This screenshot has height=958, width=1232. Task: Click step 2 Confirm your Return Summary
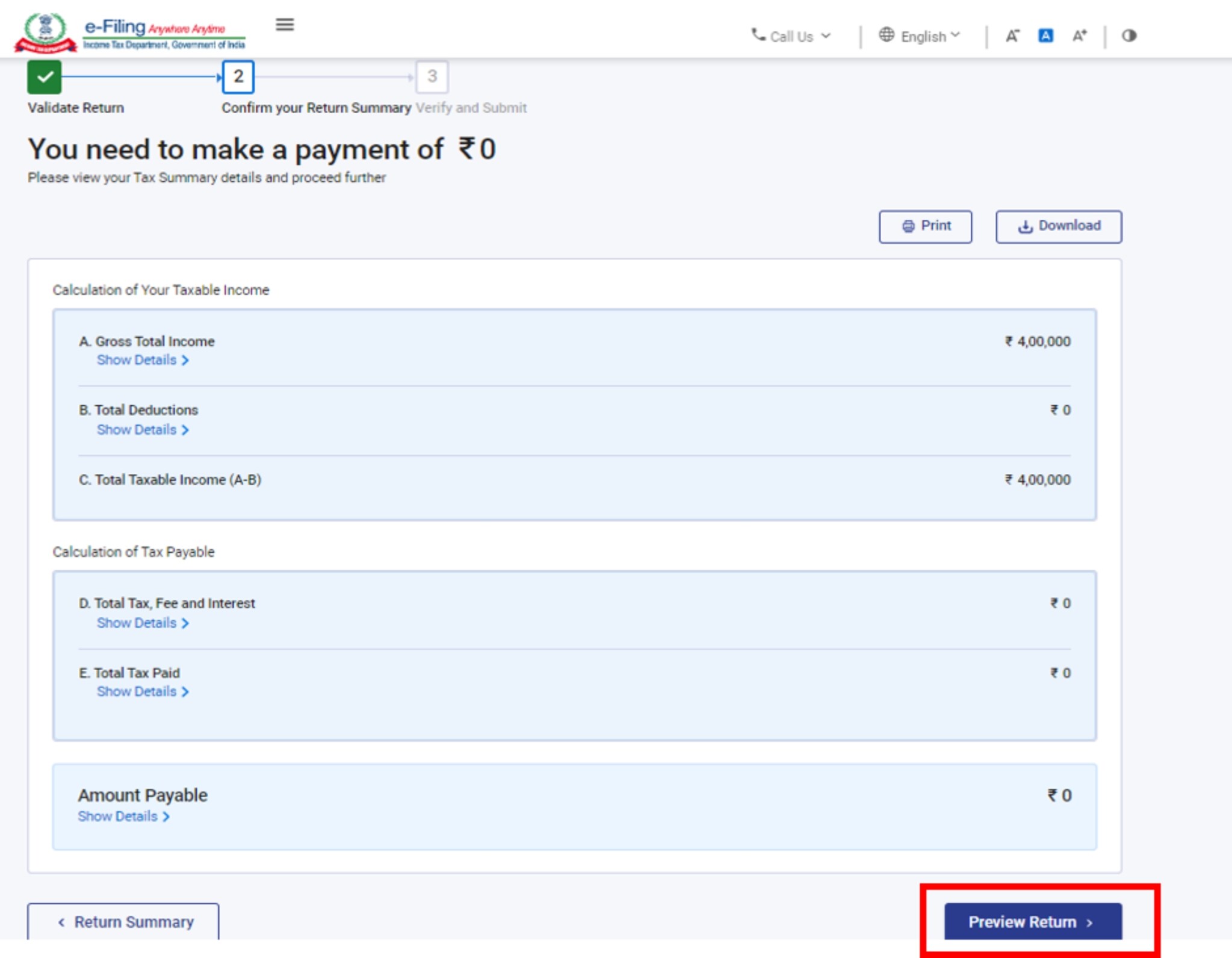tap(238, 77)
